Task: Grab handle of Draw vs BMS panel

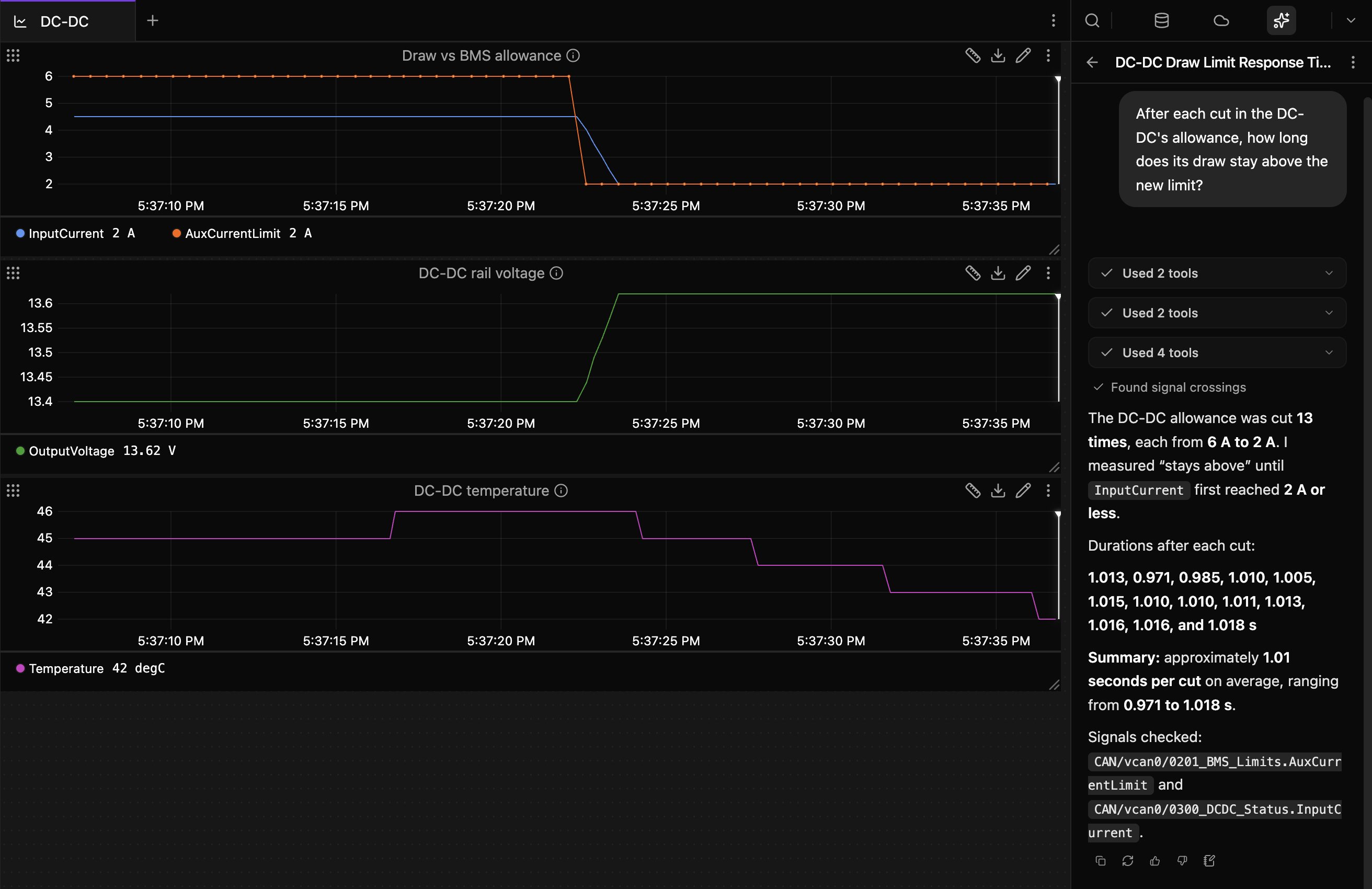Action: pos(13,55)
